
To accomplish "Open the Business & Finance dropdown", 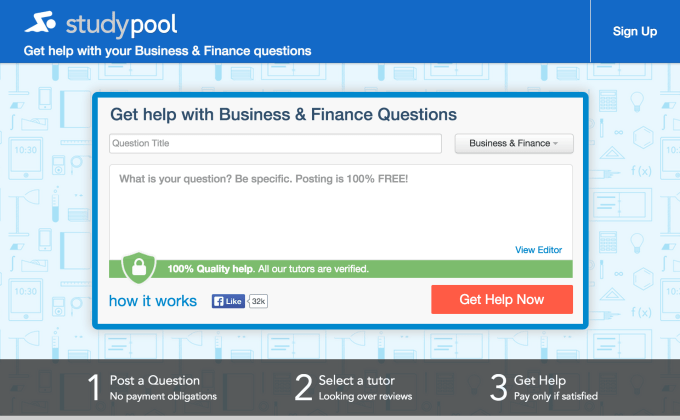I will pyautogui.click(x=514, y=144).
